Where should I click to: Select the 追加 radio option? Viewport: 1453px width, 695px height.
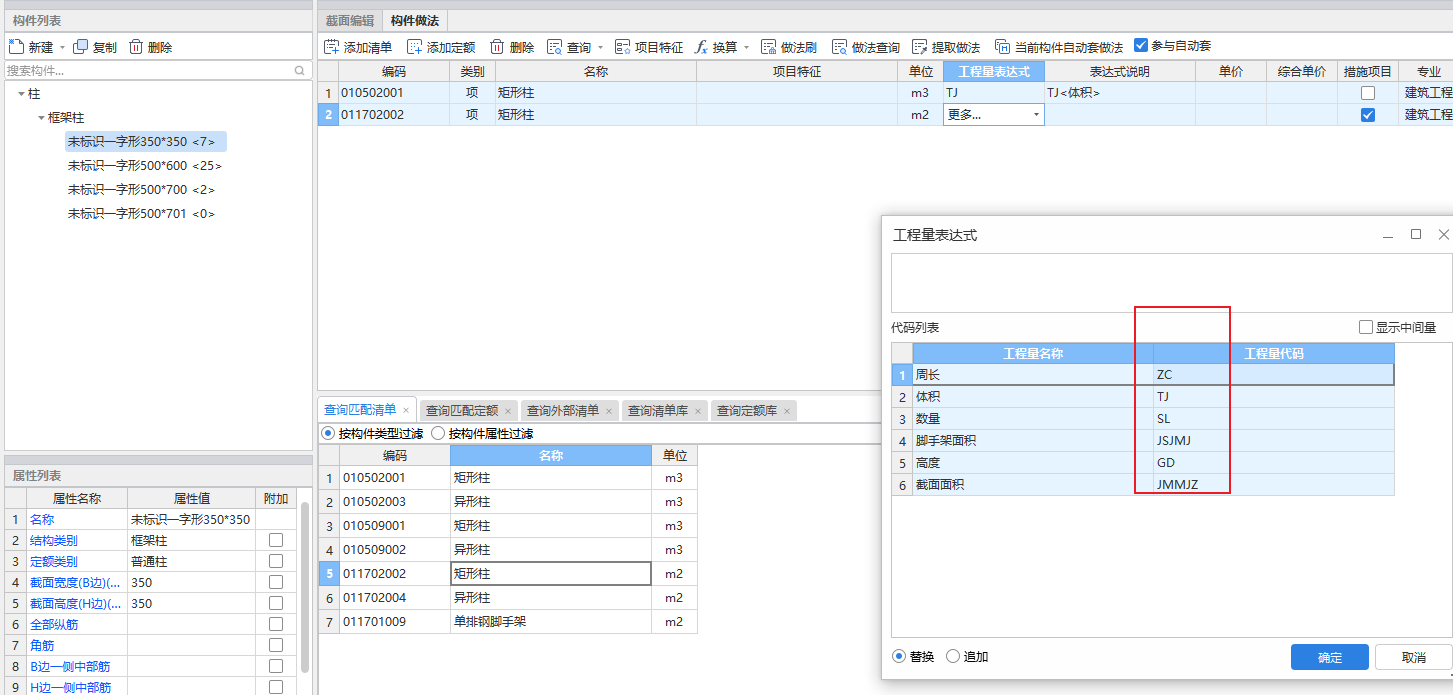953,656
